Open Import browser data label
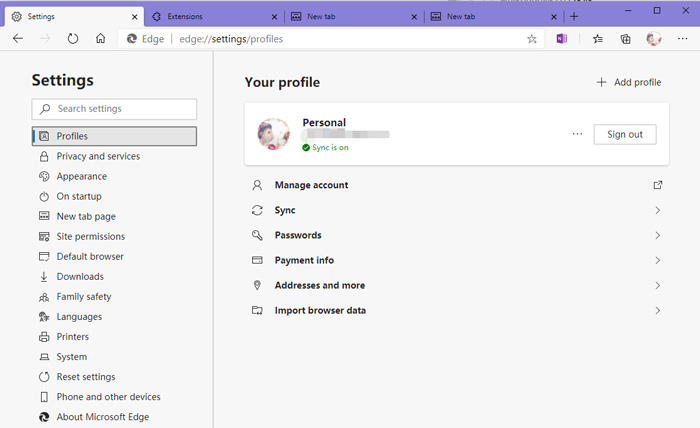Image resolution: width=700 pixels, height=428 pixels. tap(320, 310)
